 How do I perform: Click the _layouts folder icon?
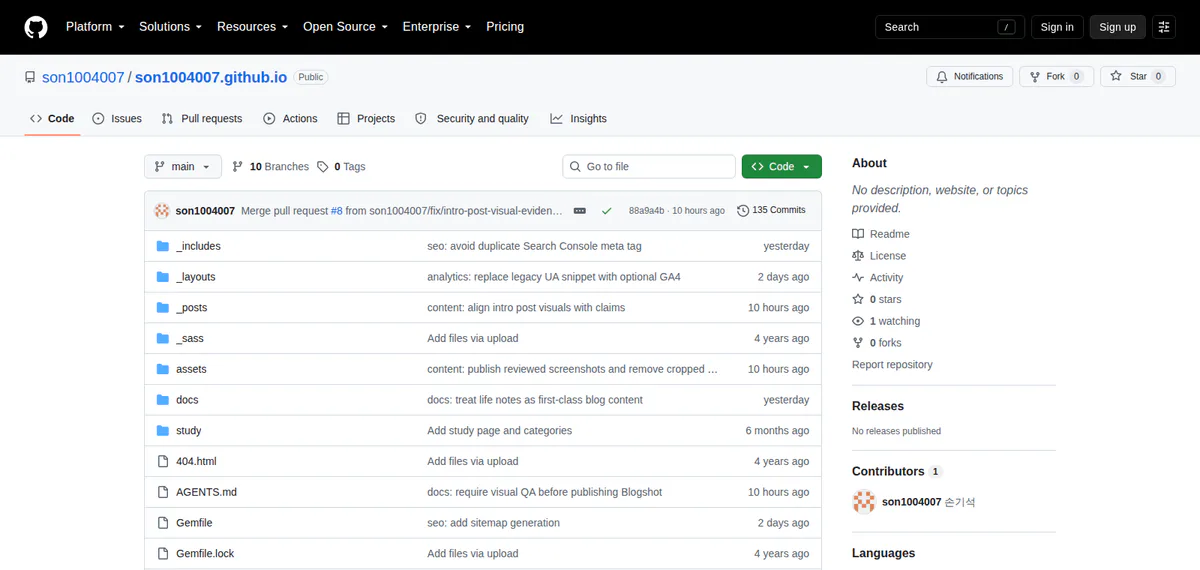[x=163, y=277]
